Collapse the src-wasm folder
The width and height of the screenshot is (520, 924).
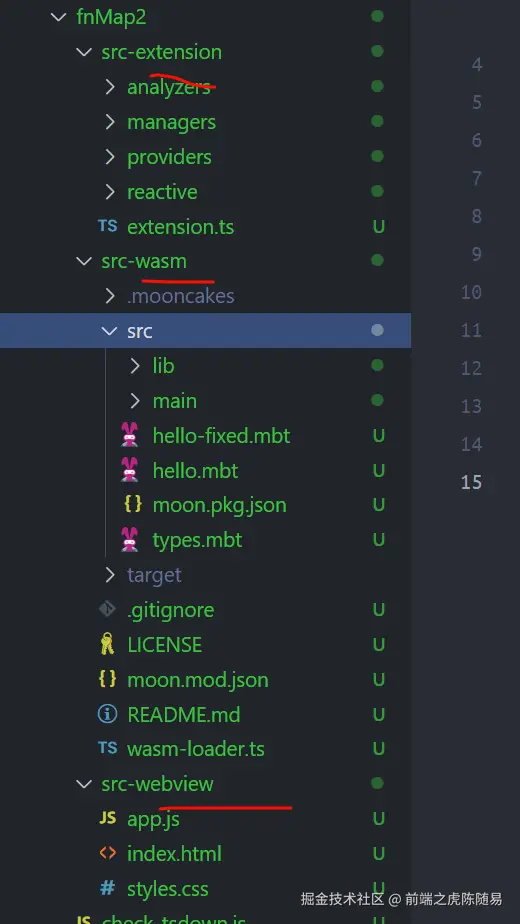[84, 261]
